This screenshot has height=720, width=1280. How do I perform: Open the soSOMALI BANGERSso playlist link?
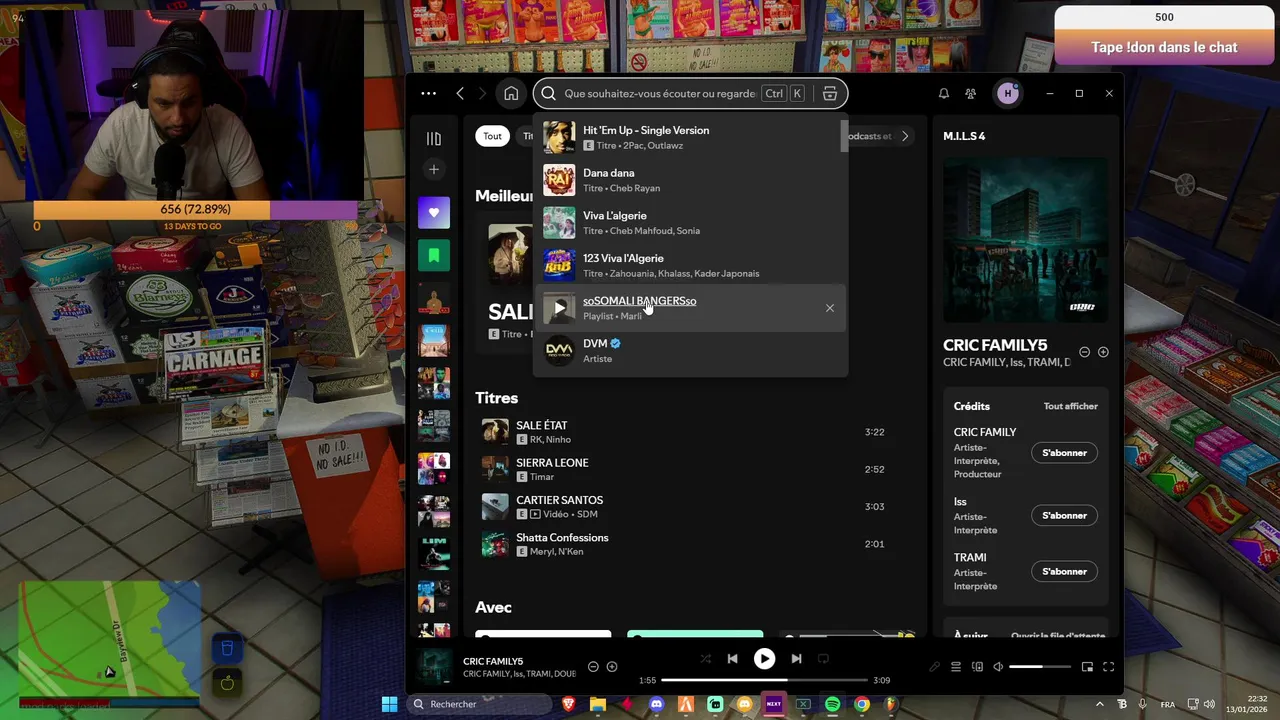639,301
